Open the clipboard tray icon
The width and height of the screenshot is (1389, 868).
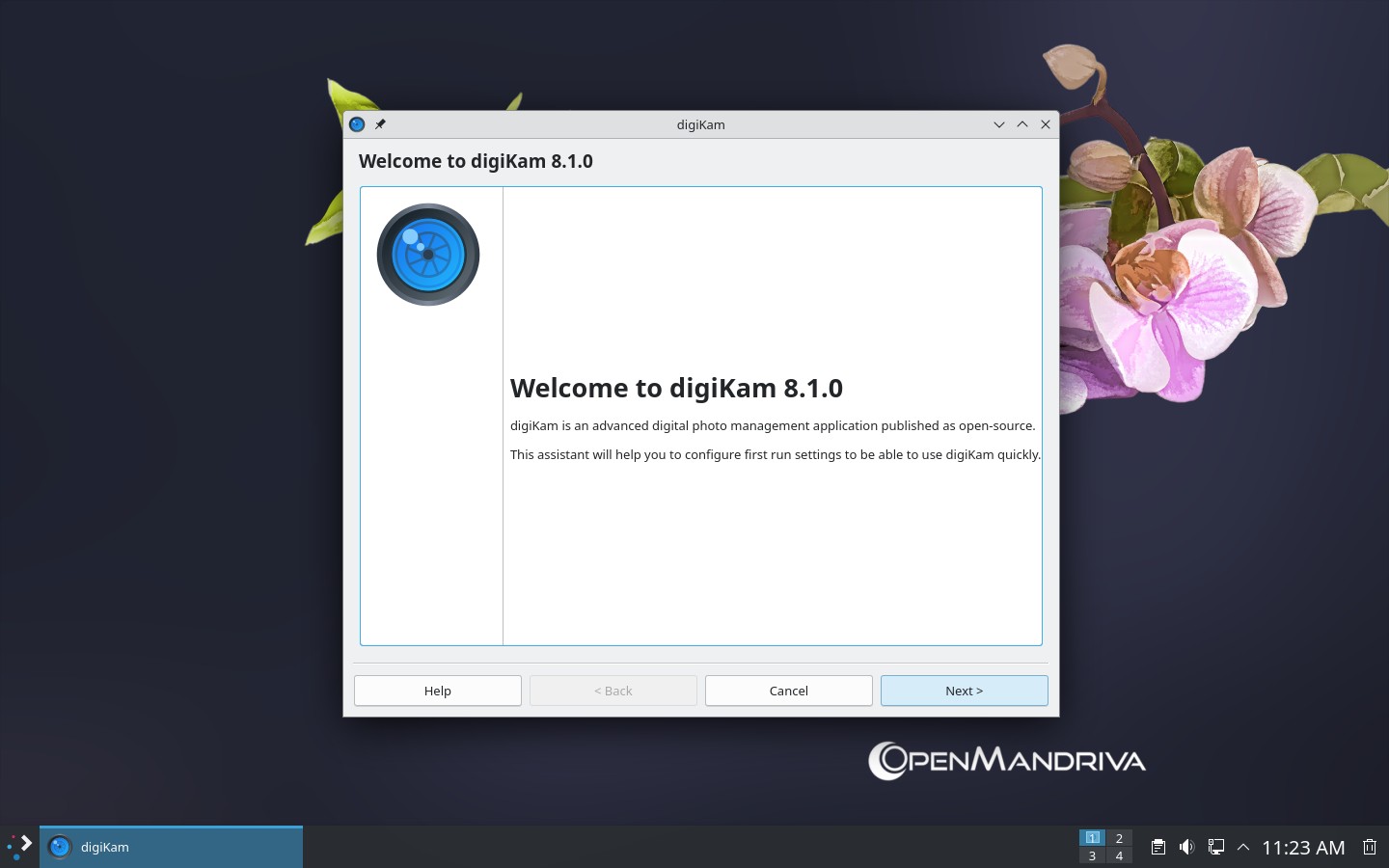tap(1157, 847)
